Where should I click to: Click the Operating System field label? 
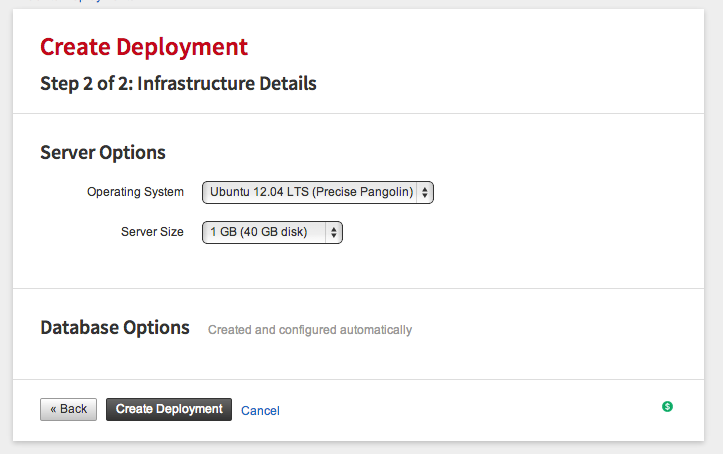click(135, 192)
